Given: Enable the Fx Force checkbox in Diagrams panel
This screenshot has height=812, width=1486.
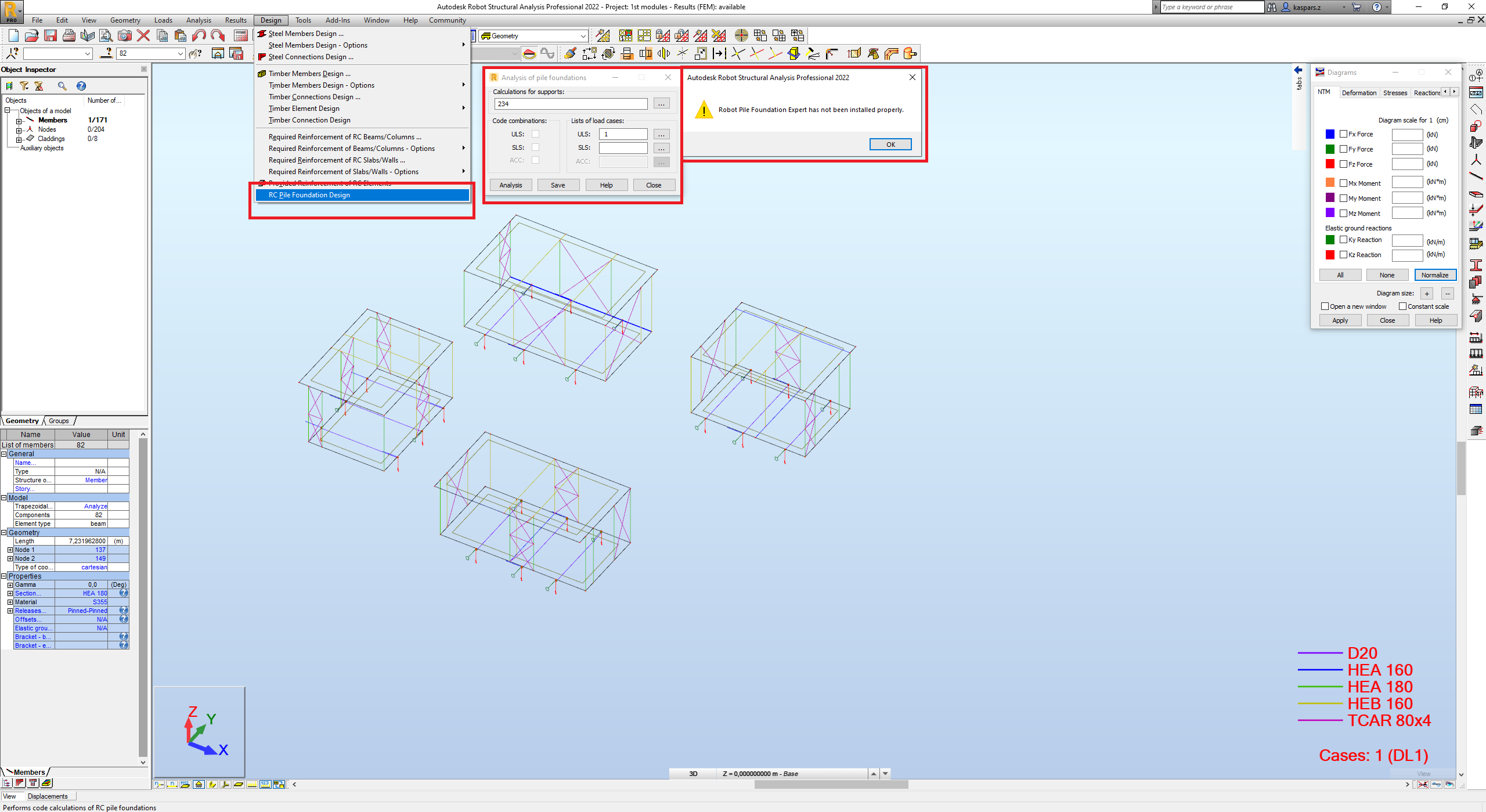Looking at the screenshot, I should click(1343, 134).
